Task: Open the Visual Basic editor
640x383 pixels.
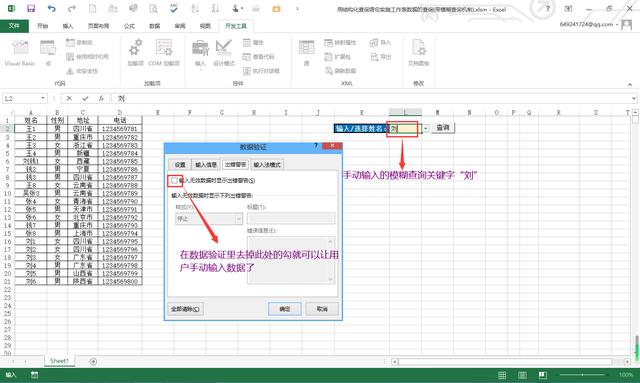Action: pyautogui.click(x=20, y=53)
